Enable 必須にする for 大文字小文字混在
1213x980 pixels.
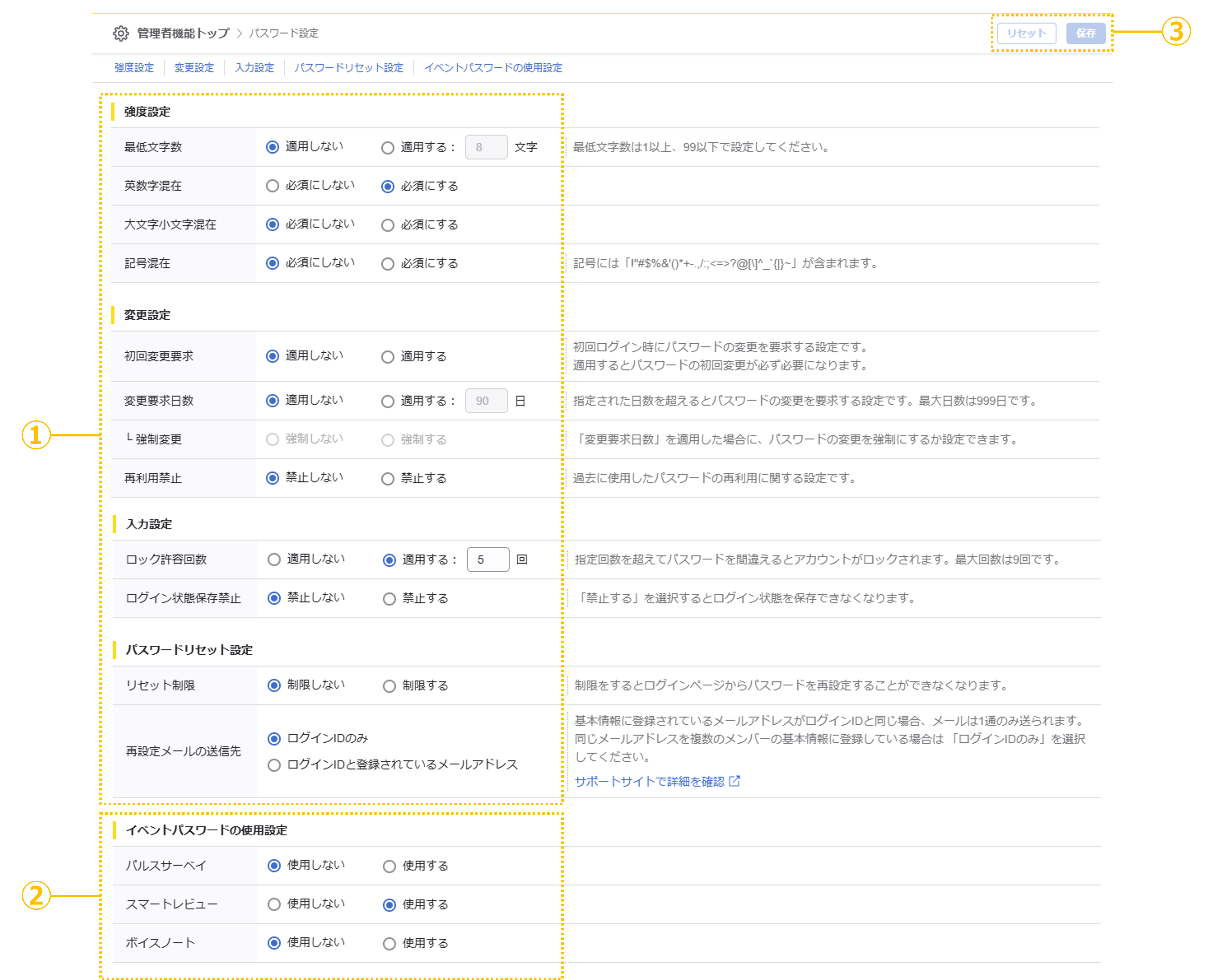[x=388, y=225]
